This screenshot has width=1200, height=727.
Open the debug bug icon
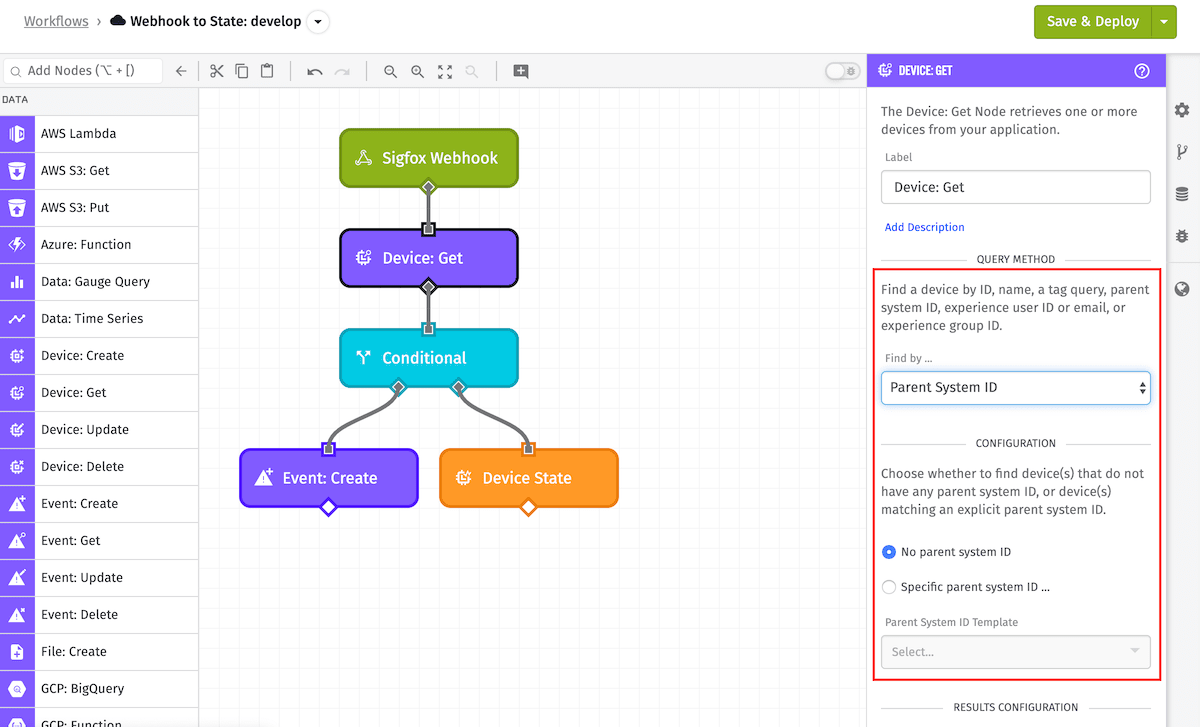coord(1182,236)
